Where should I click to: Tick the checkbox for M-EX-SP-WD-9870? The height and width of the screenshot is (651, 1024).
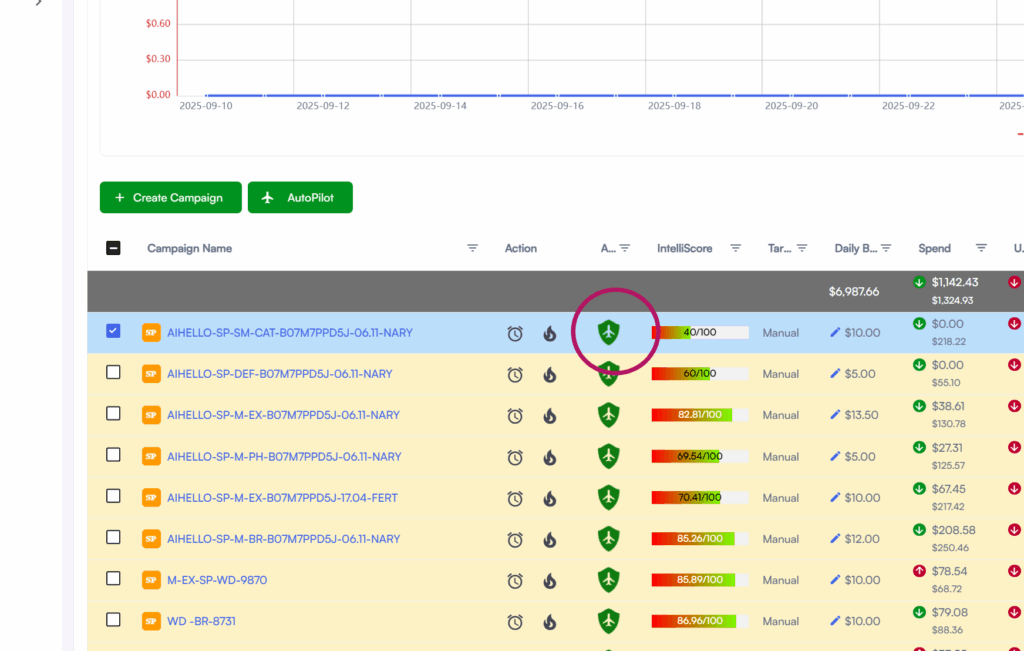[113, 579]
